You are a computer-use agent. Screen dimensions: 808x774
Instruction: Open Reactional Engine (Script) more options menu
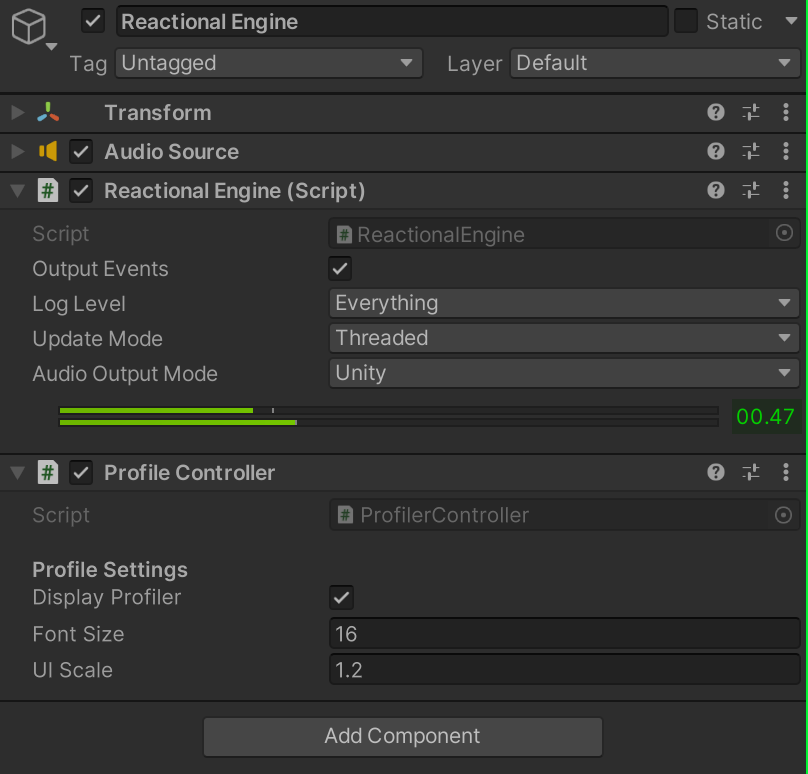786,191
